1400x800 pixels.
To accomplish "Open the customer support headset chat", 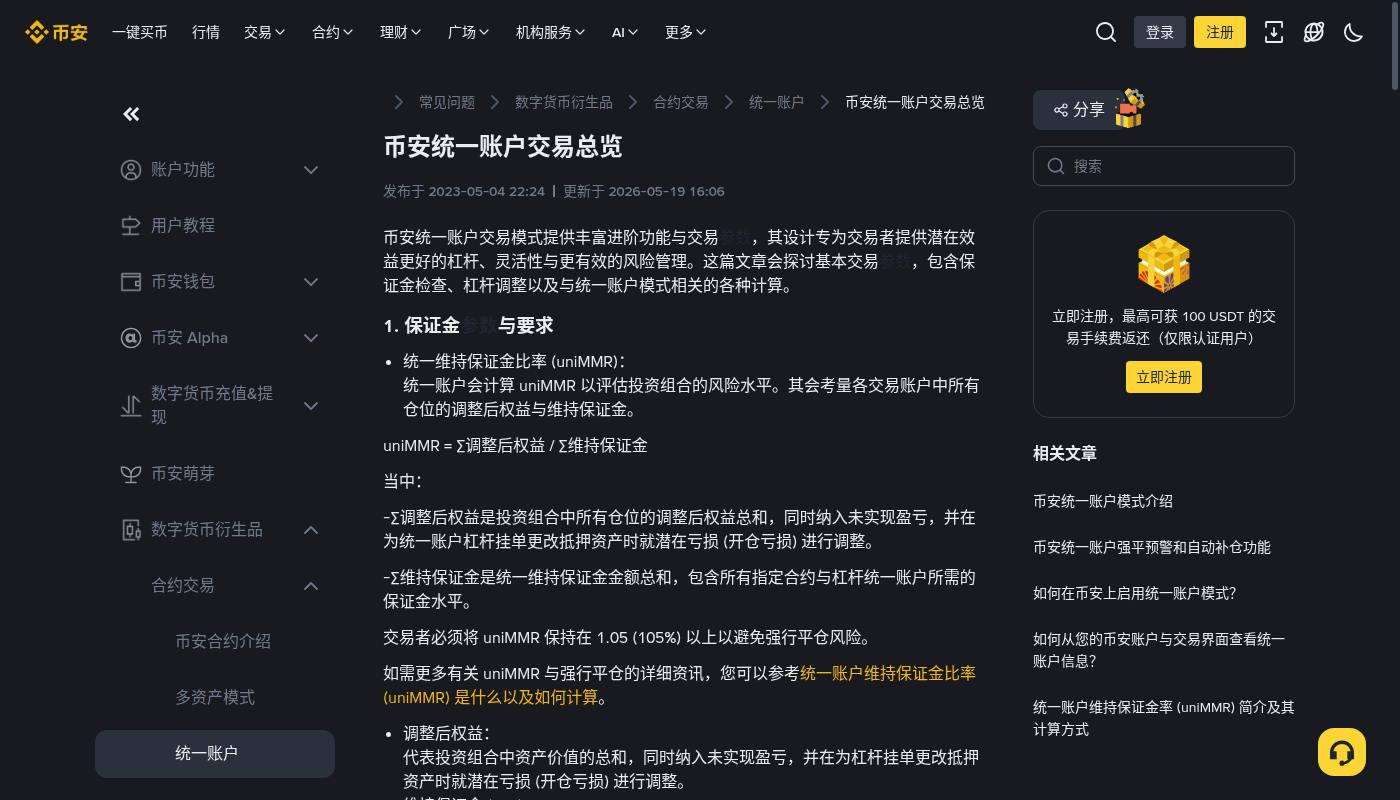I will click(x=1342, y=752).
